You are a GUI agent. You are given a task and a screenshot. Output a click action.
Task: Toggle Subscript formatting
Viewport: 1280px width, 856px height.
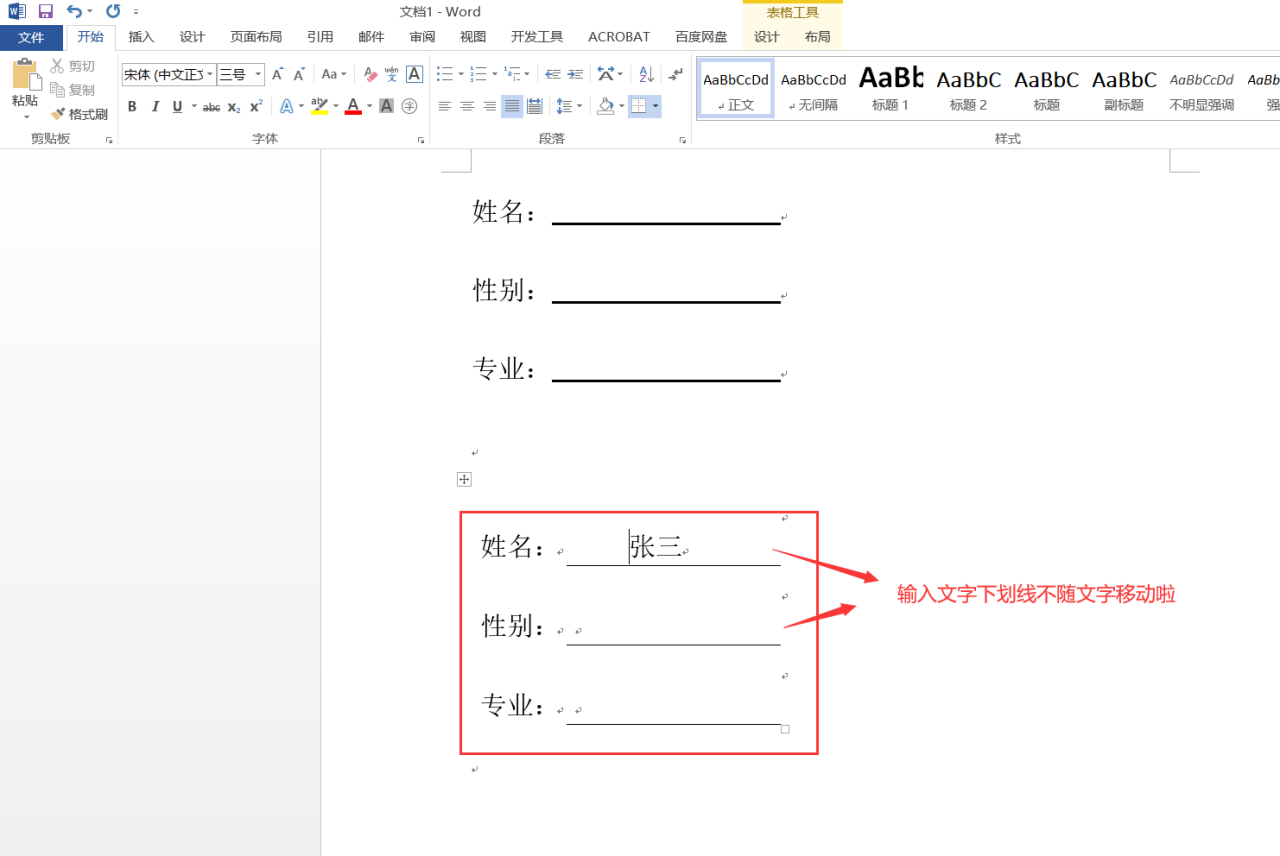234,106
